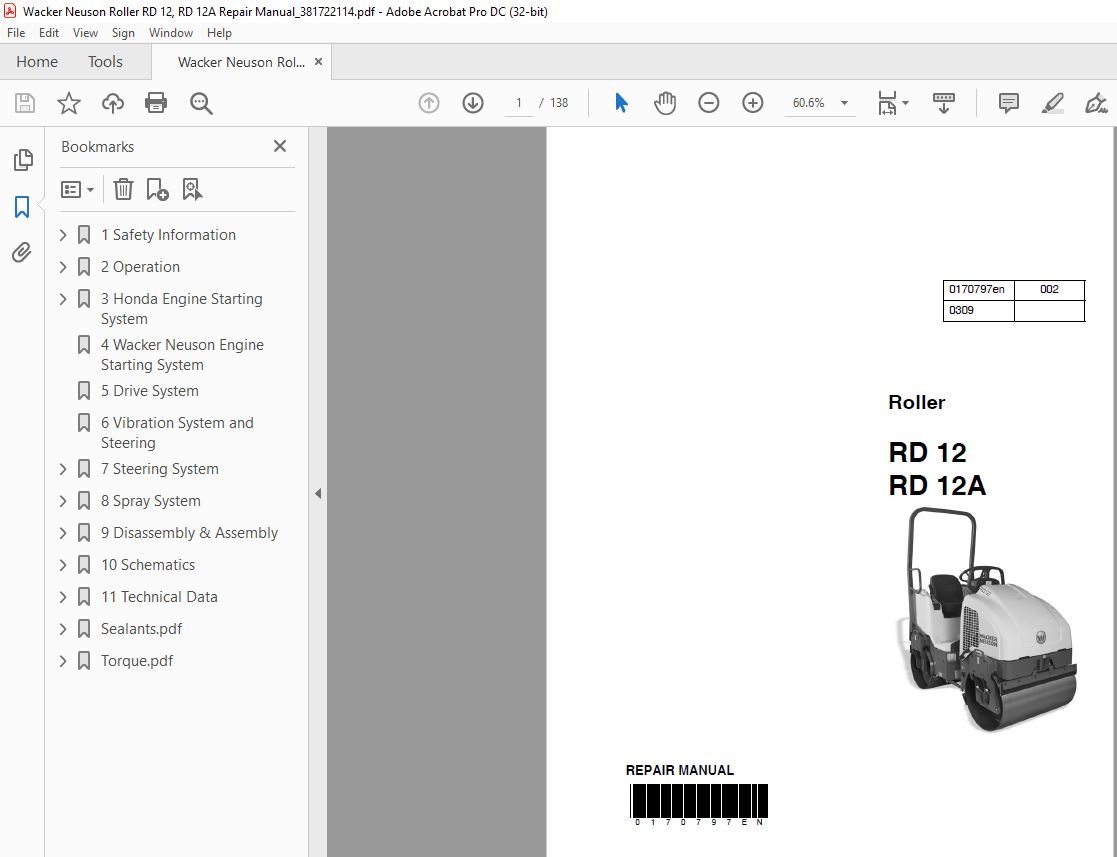The image size is (1117, 857).
Task: Collapse the navigation pane with the arrow handle
Action: pyautogui.click(x=318, y=493)
